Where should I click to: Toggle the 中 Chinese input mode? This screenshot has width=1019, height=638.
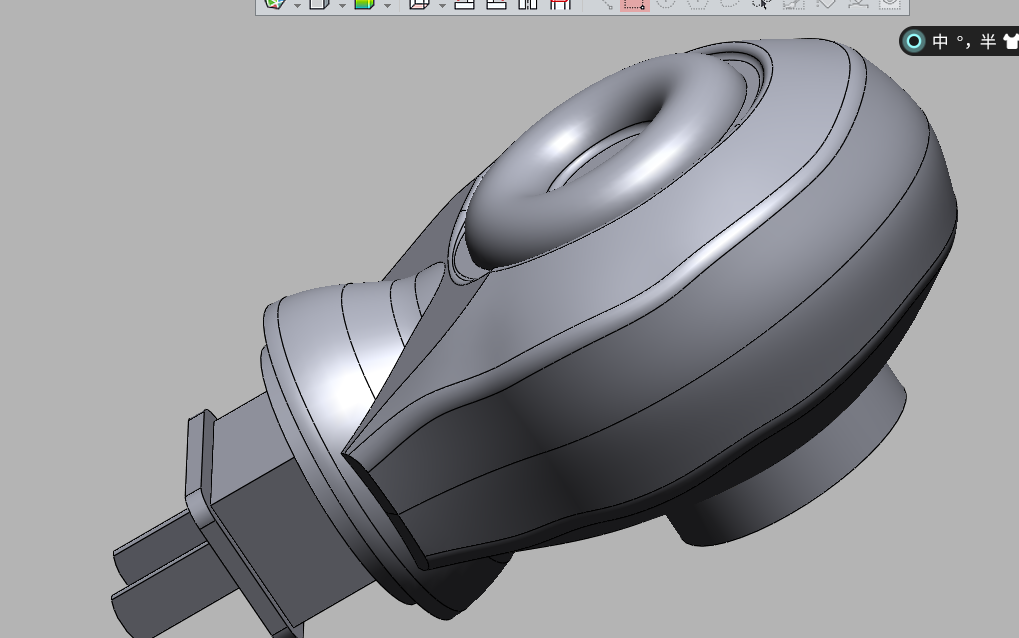click(x=940, y=42)
